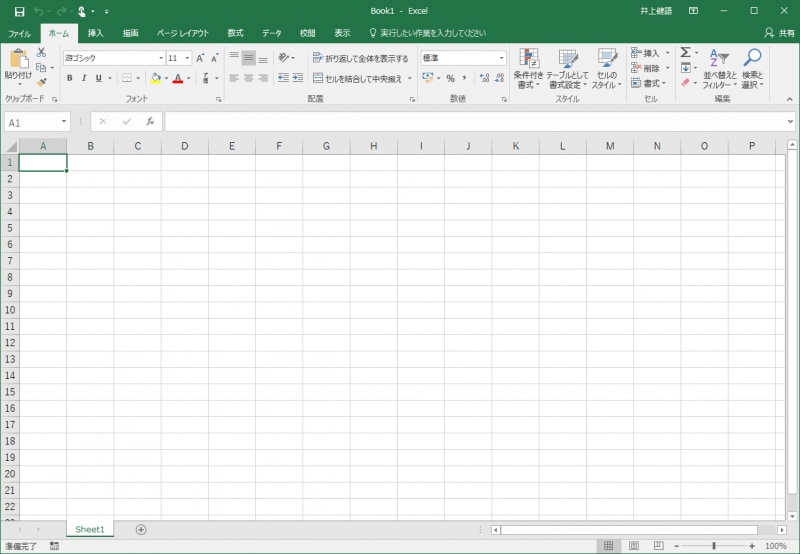800x554 pixels.
Task: Click the increase indent icon
Action: tap(297, 78)
